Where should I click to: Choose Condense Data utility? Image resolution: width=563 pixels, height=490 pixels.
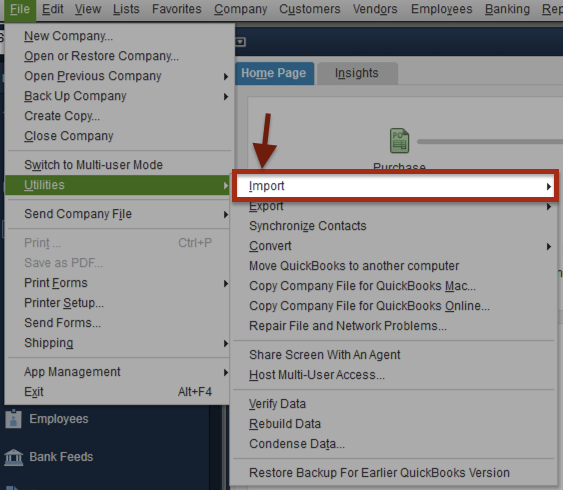coord(395,444)
